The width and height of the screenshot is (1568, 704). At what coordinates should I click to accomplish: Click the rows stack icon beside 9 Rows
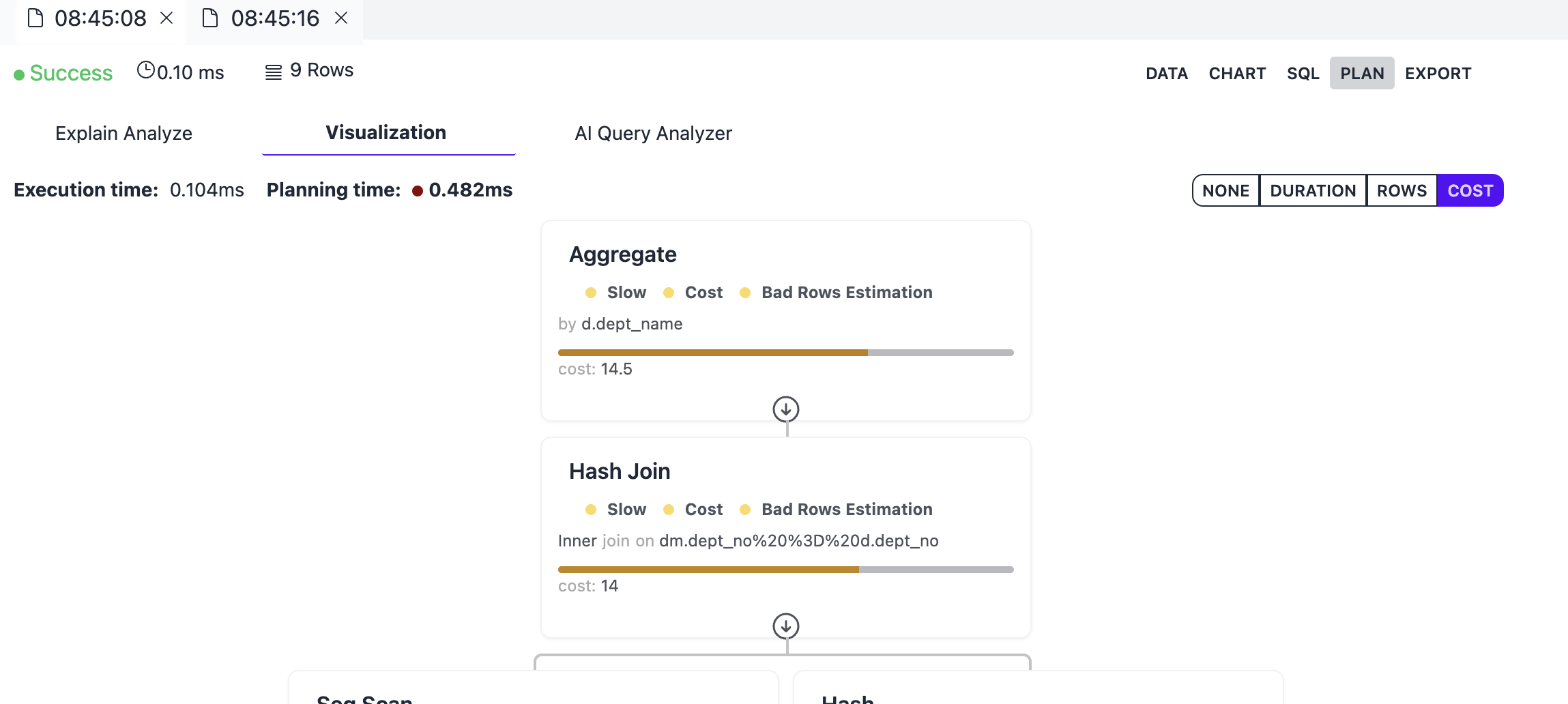[x=272, y=70]
